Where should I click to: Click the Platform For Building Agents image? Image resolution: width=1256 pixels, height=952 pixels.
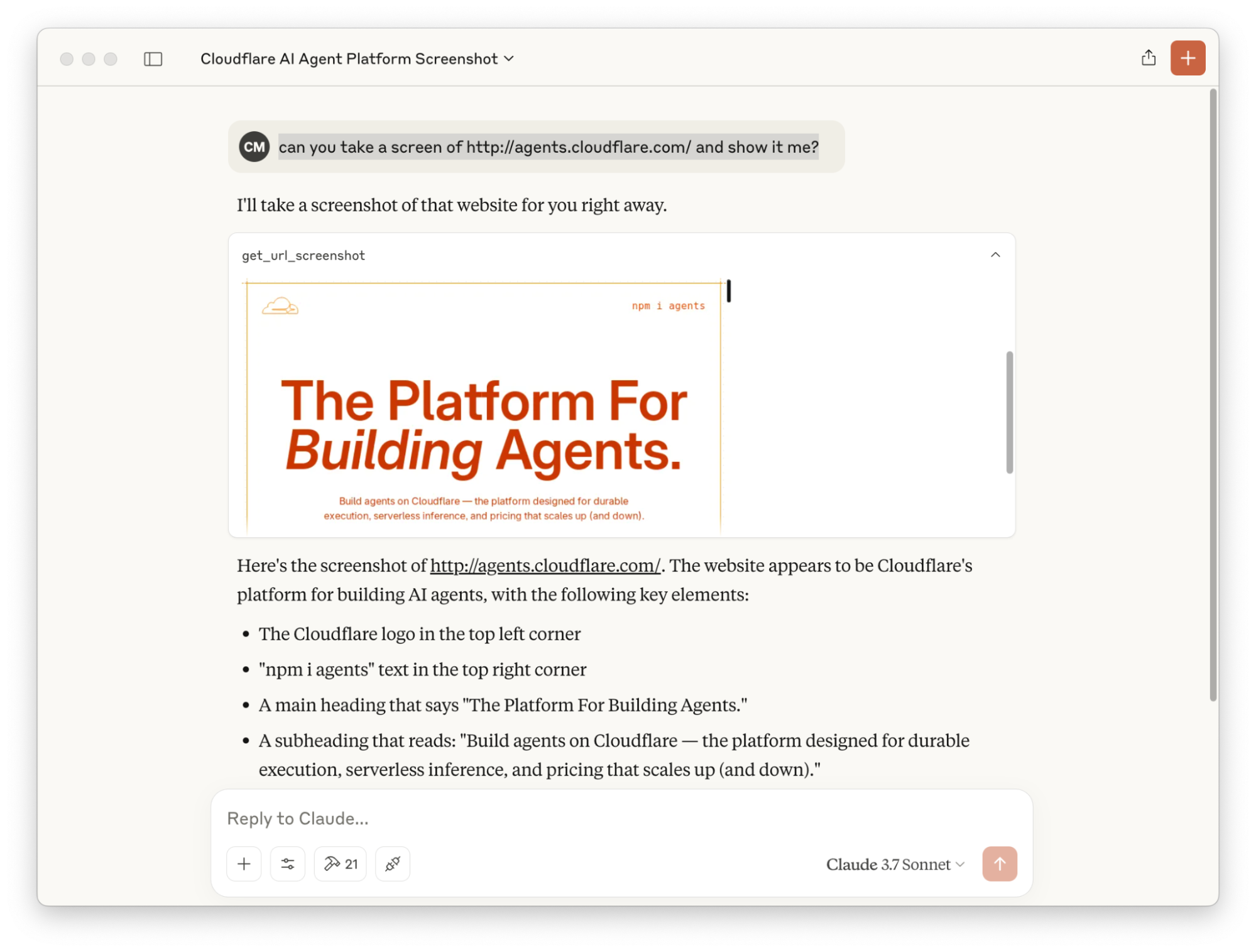[x=484, y=426]
